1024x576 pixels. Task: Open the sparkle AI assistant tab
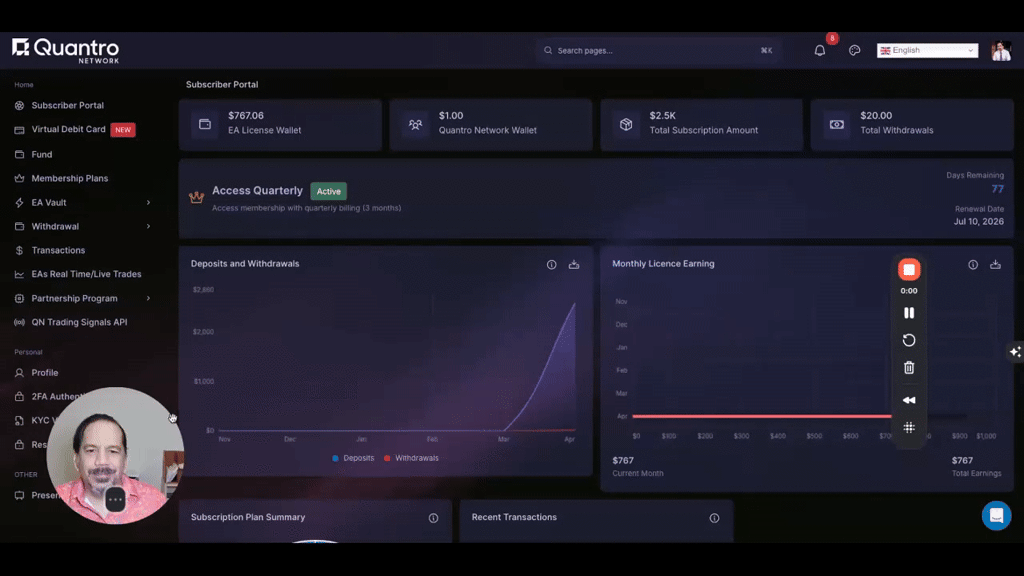(1016, 352)
